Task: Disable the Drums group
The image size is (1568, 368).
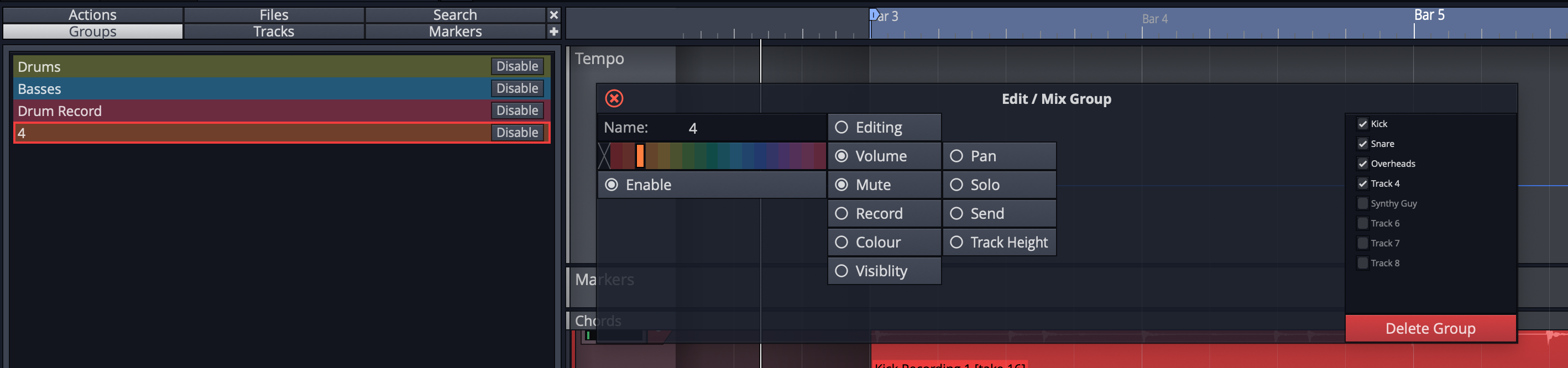Action: 517,66
